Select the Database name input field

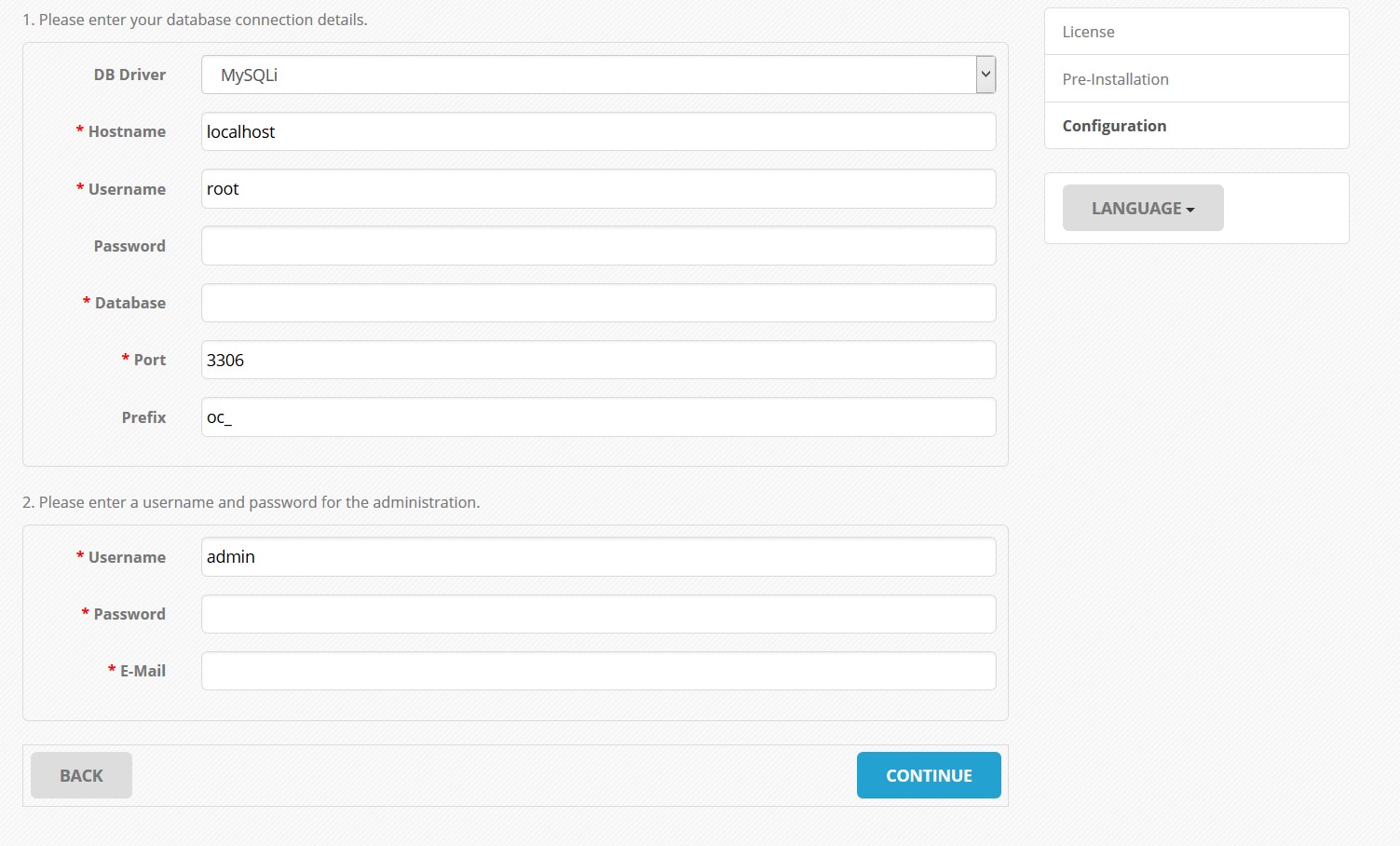598,303
